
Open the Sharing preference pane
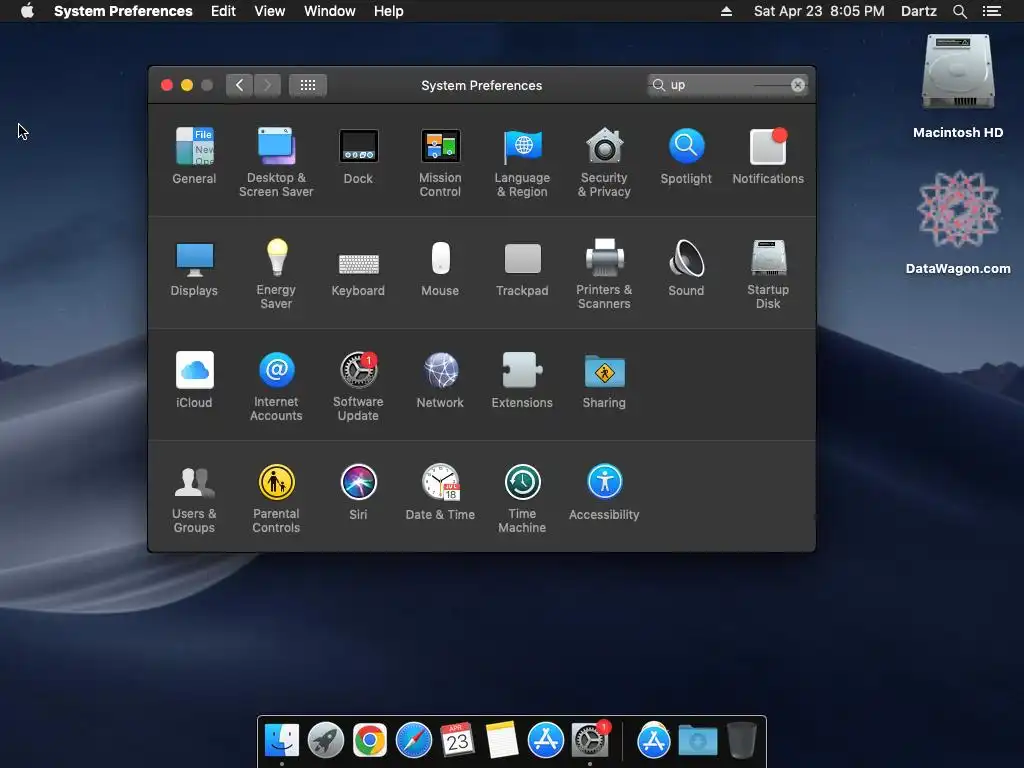pyautogui.click(x=604, y=380)
